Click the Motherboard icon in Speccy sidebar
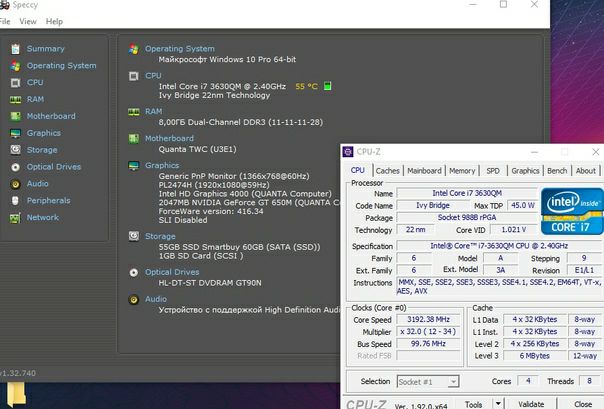 coord(15,116)
